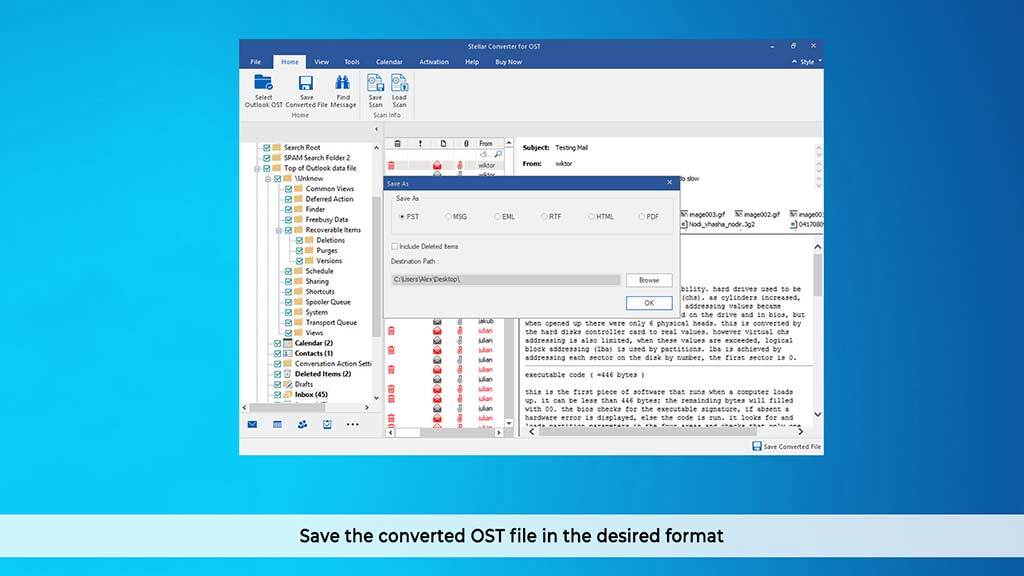Screen dimensions: 1024x576
Task: Open the Tools ribbon tab
Action: [352, 62]
